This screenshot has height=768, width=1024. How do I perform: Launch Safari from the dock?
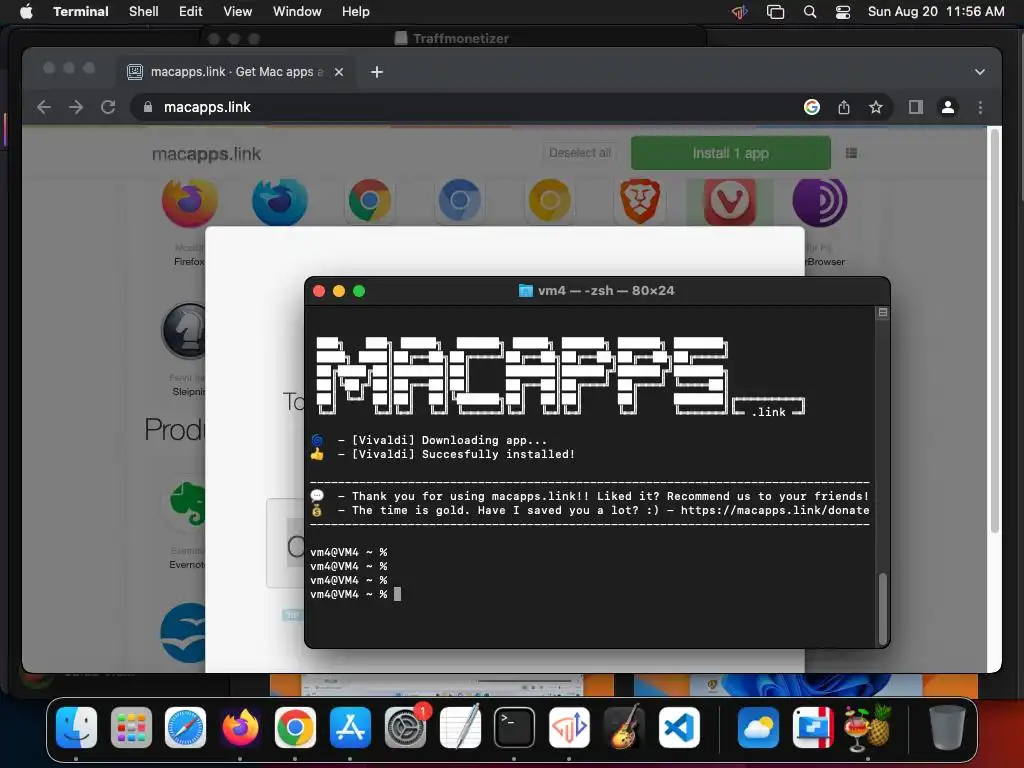(185, 727)
